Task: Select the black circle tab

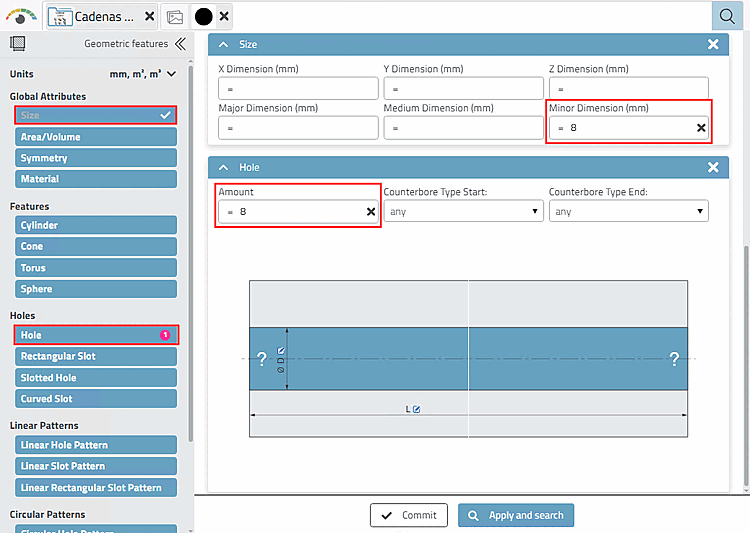Action: tap(203, 17)
